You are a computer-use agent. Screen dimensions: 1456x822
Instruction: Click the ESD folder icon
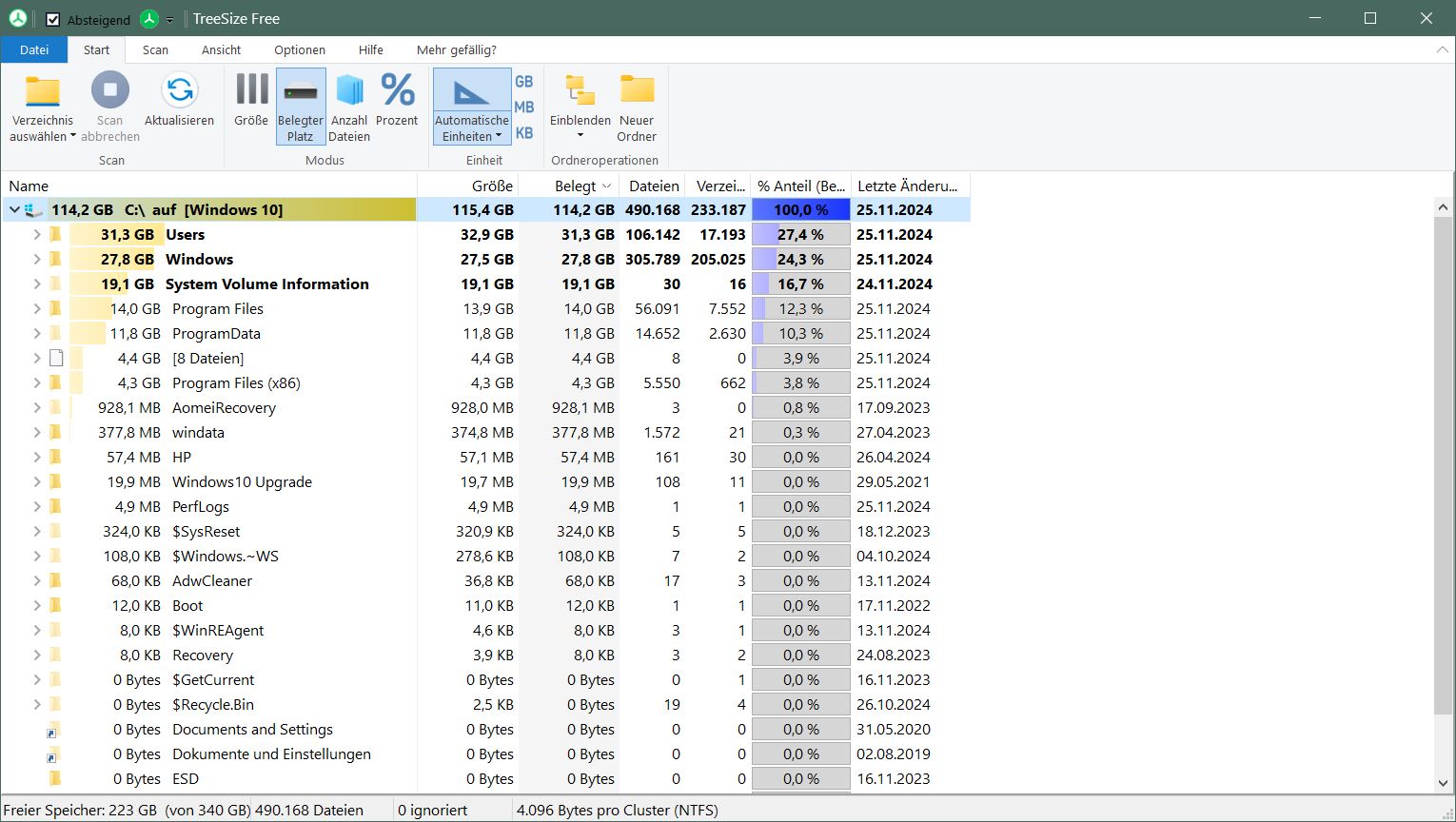[x=55, y=779]
